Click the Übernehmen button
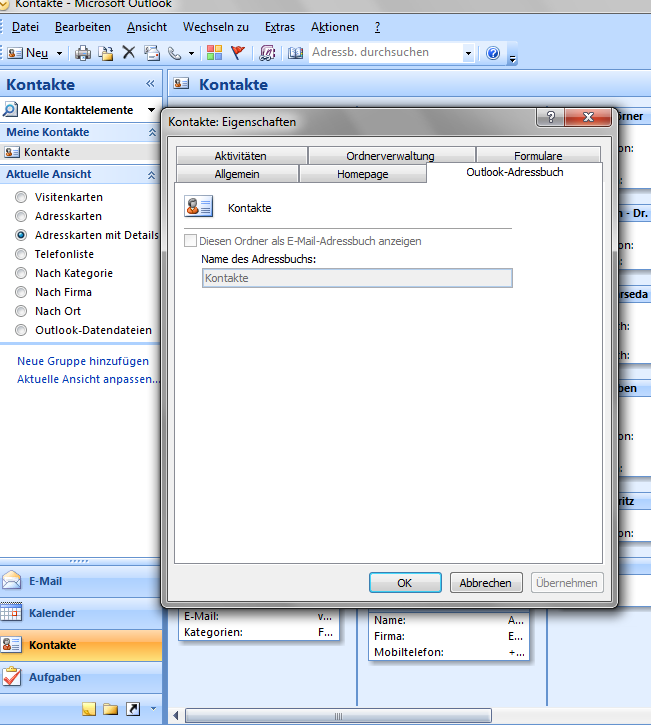Viewport: 651px width, 725px height. pos(567,583)
